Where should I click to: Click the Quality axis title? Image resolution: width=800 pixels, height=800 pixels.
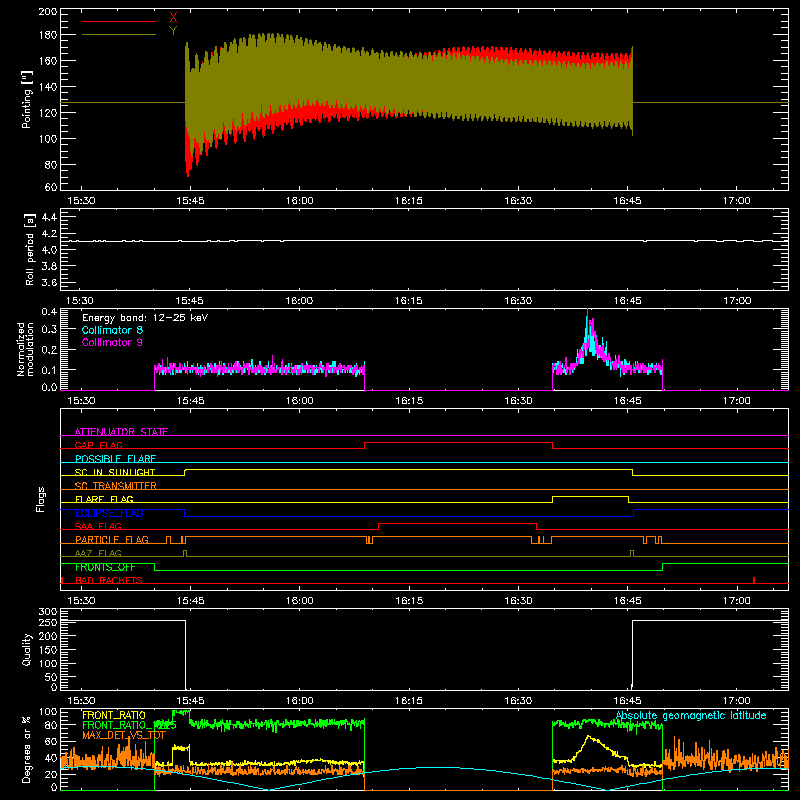coord(27,649)
